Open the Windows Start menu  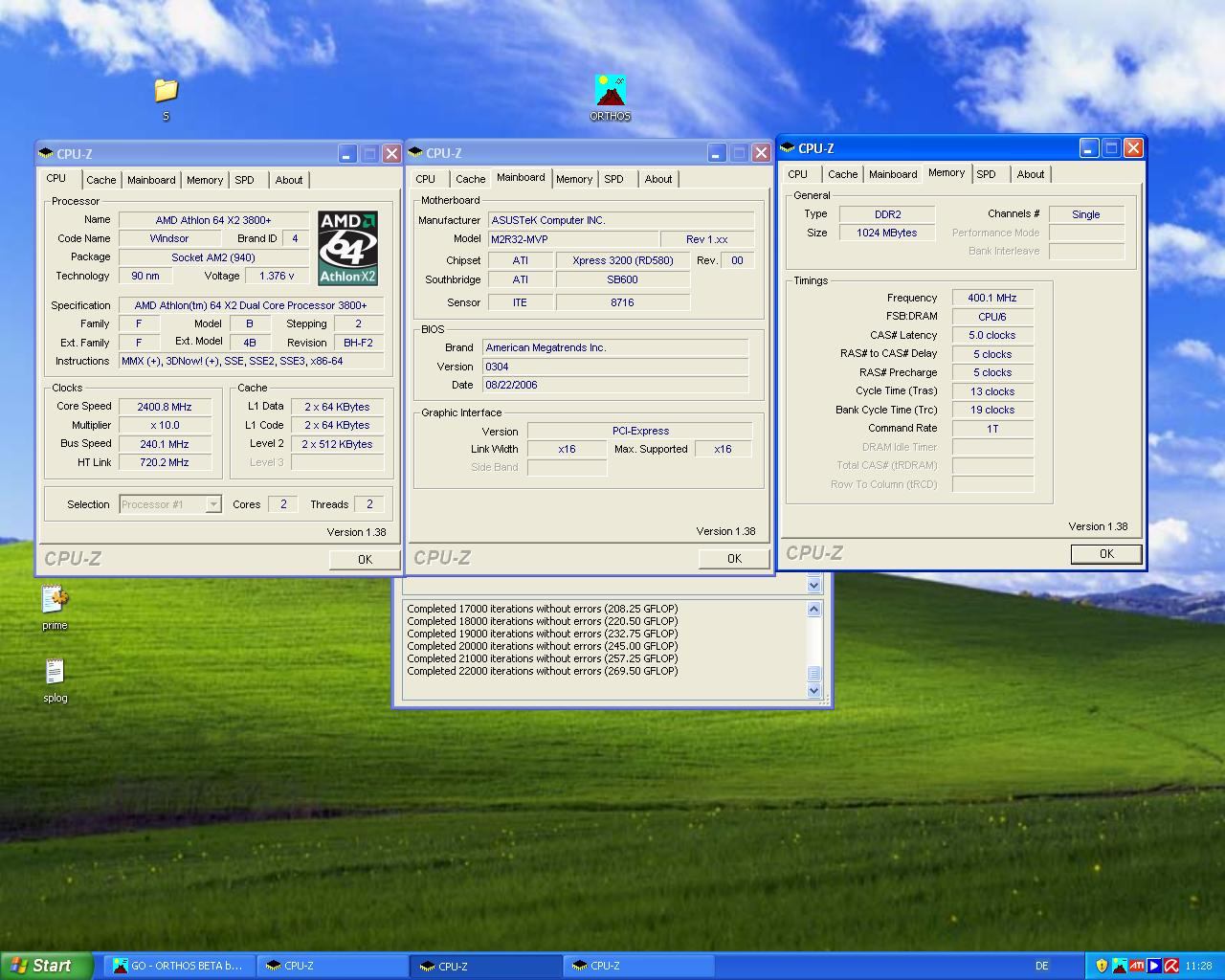coord(46,966)
